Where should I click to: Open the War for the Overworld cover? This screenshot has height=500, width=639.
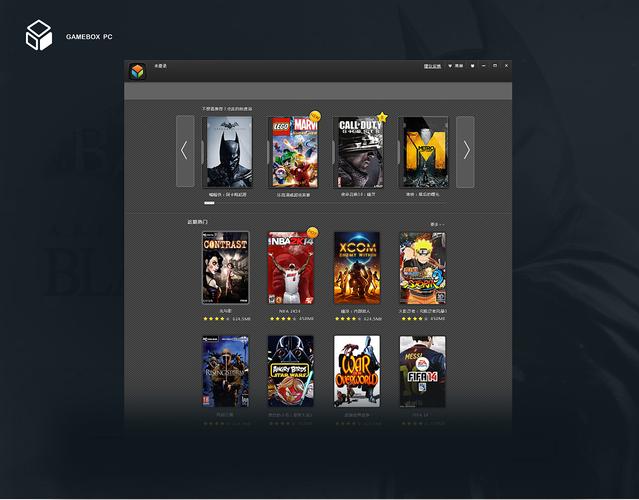pos(357,371)
